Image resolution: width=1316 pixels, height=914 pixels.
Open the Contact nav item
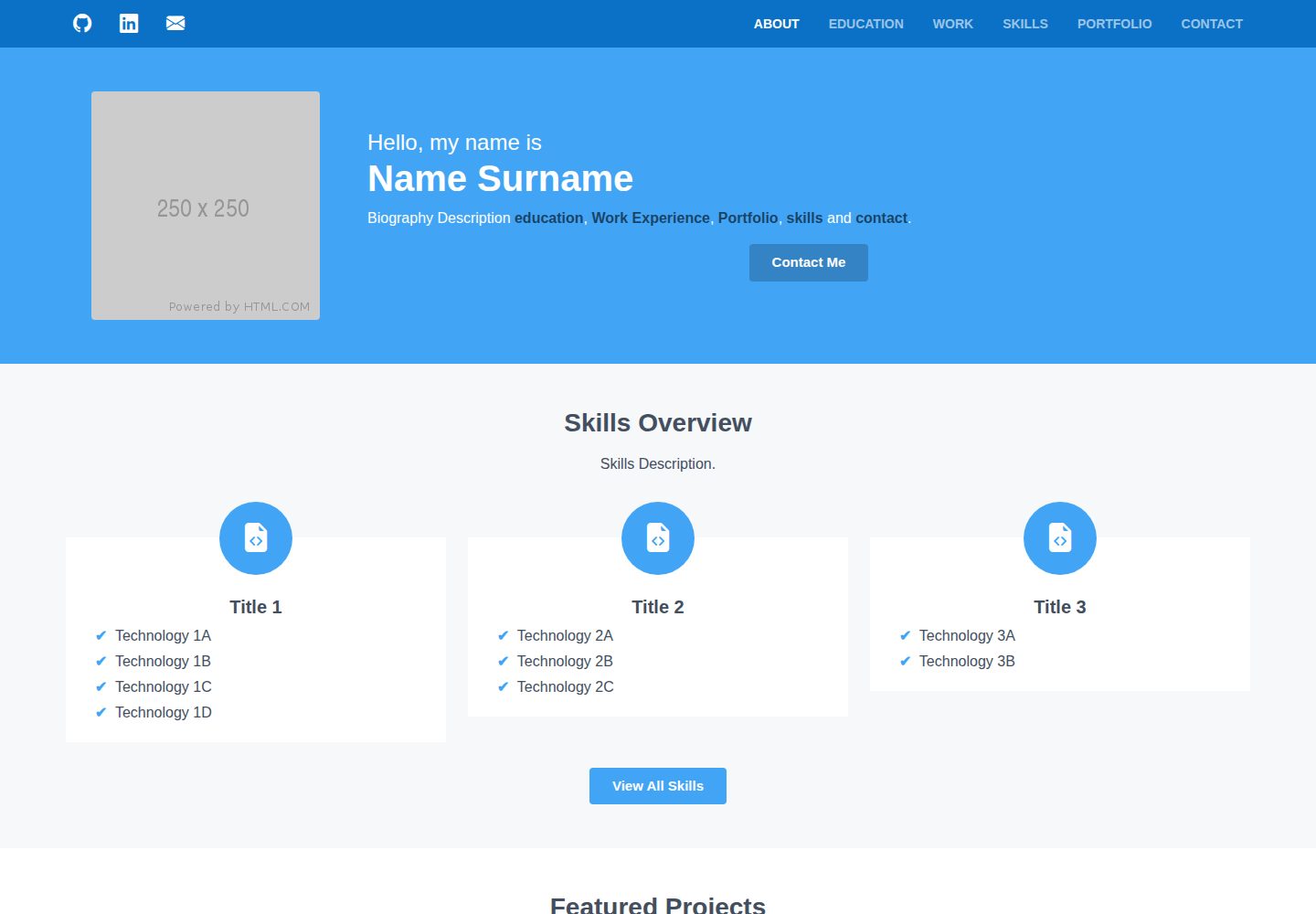click(x=1212, y=24)
